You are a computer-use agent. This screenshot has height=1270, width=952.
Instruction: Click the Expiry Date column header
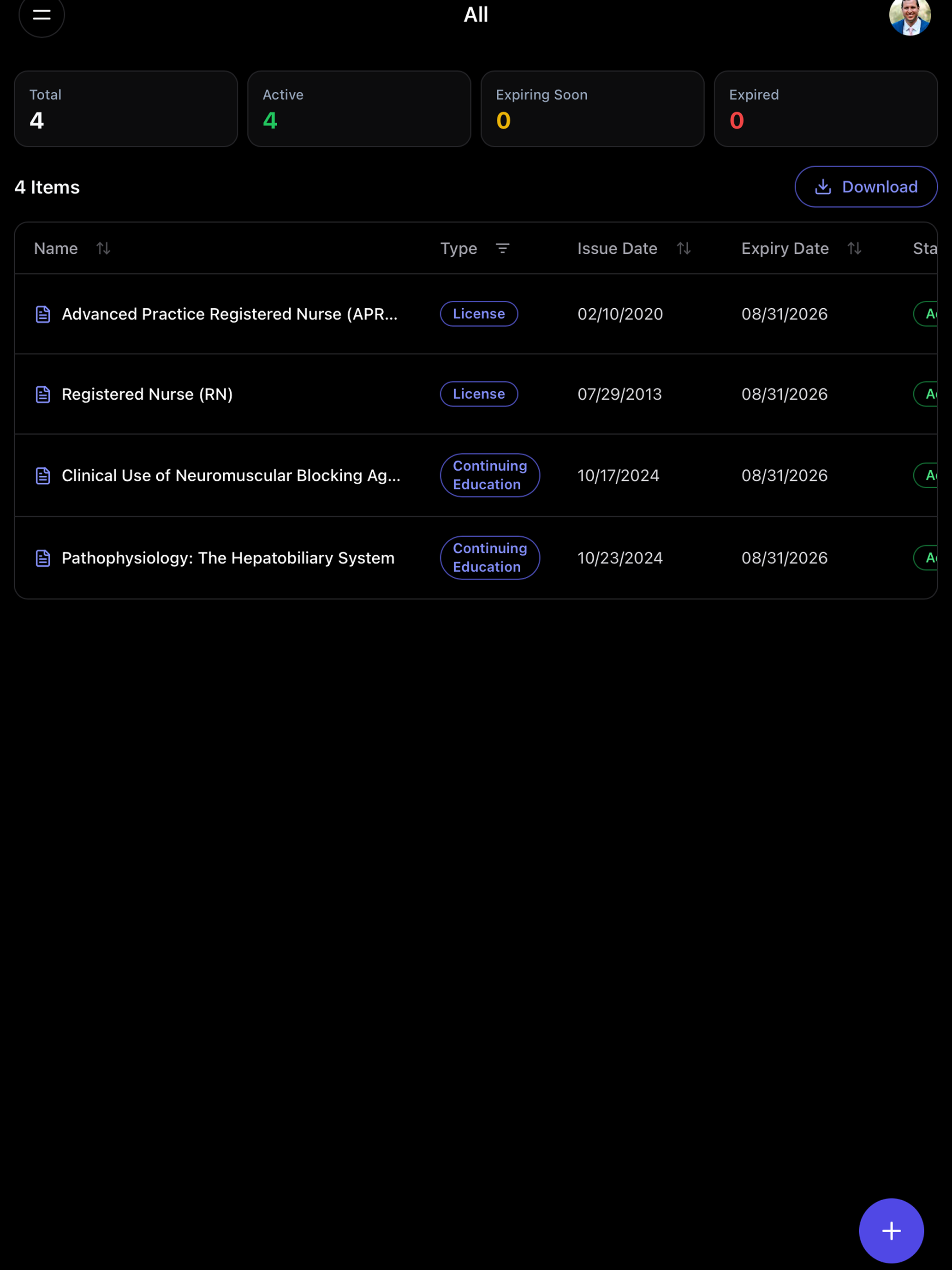tap(785, 248)
